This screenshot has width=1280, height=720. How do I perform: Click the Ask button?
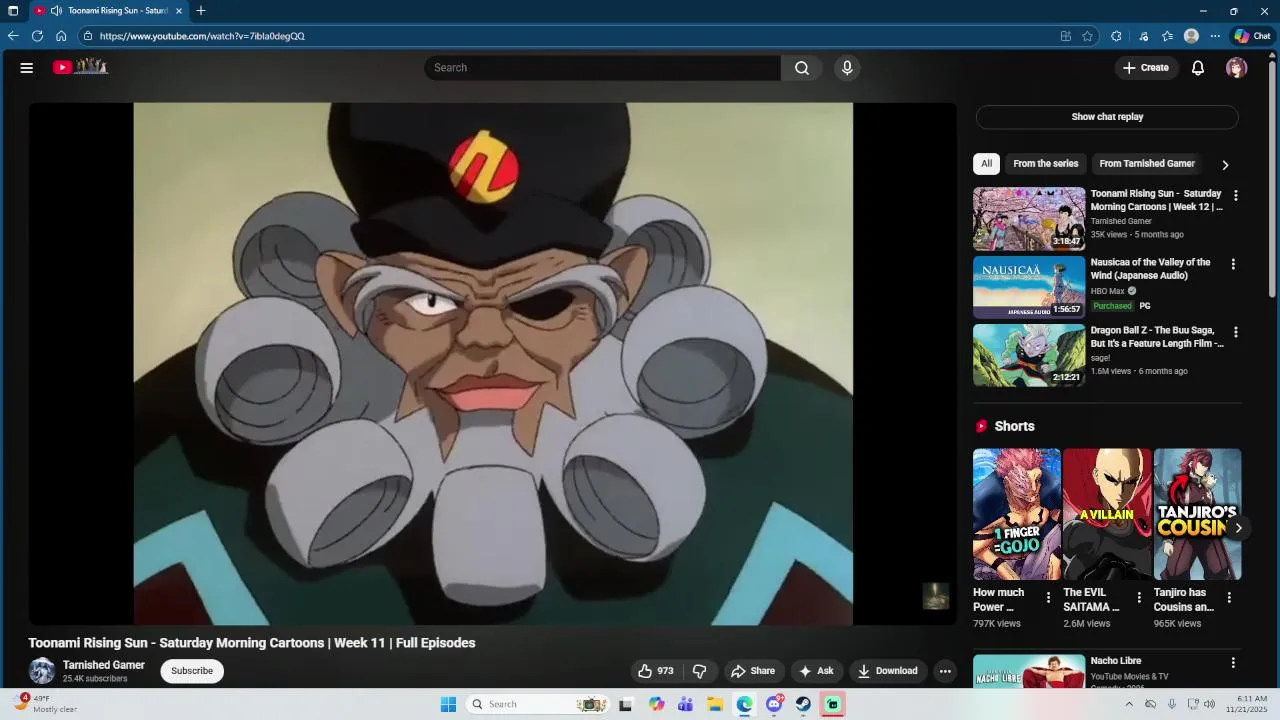(816, 671)
